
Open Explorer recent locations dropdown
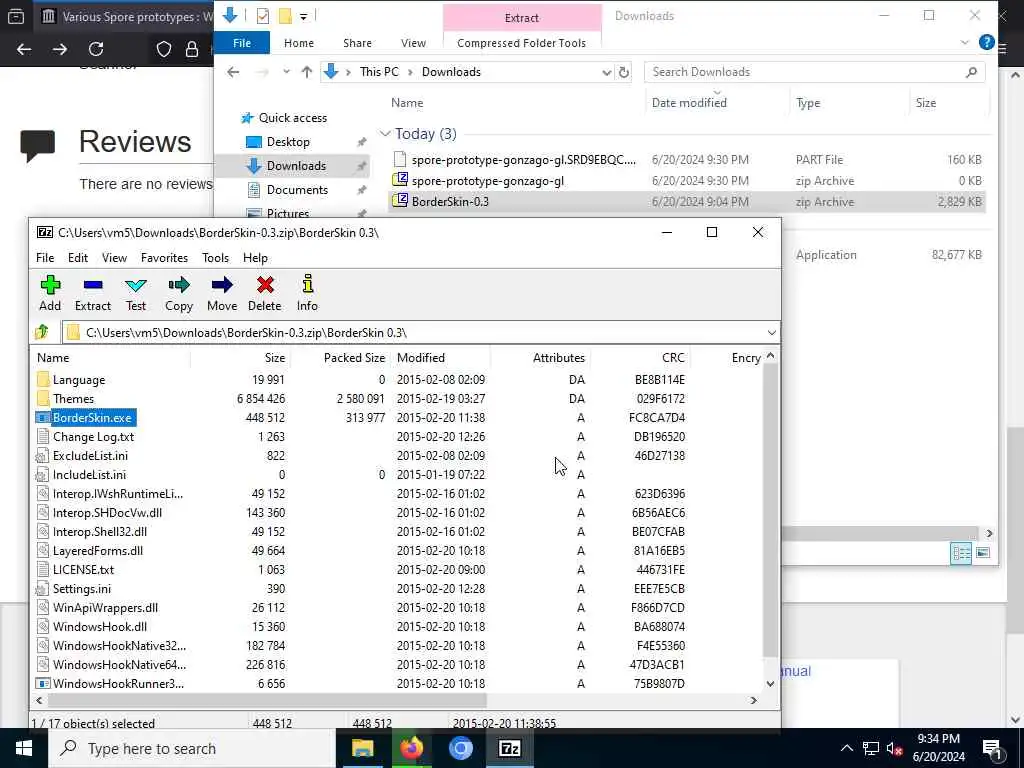(x=286, y=72)
